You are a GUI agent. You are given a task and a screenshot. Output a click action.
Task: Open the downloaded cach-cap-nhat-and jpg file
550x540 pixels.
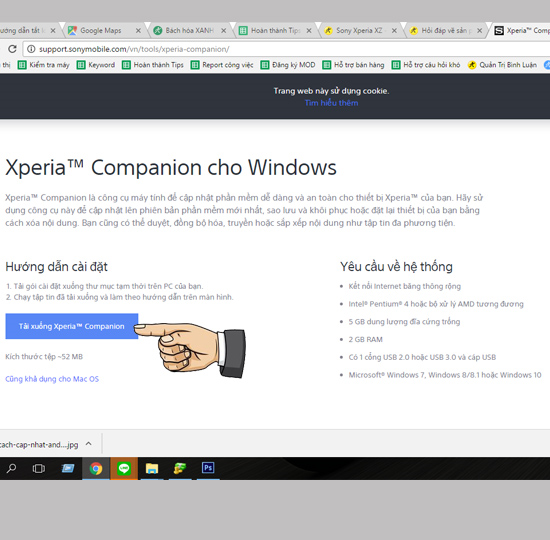pyautogui.click(x=39, y=445)
